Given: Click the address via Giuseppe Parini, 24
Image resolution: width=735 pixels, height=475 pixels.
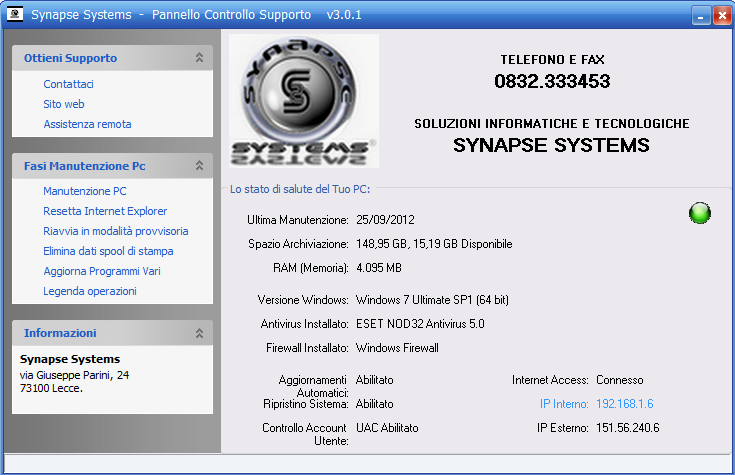Looking at the screenshot, I should (x=75, y=375).
